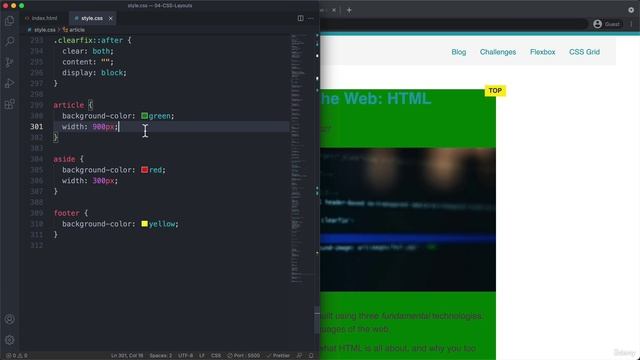Change language mode CSS in status bar
This screenshot has height=360, width=640.
tap(216, 356)
